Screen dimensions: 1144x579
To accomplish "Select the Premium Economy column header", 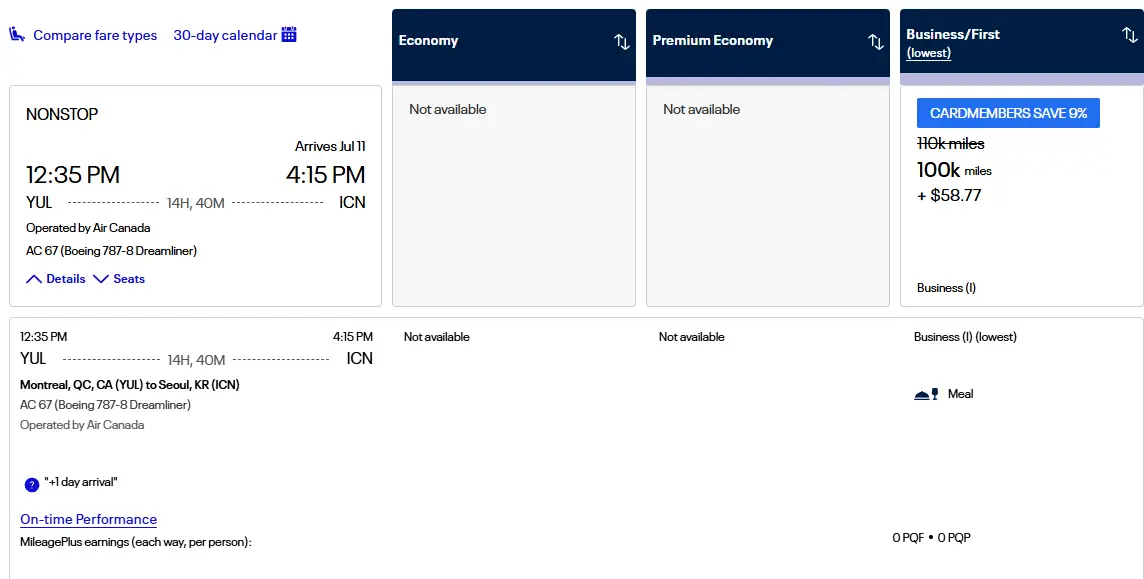I will 768,45.
